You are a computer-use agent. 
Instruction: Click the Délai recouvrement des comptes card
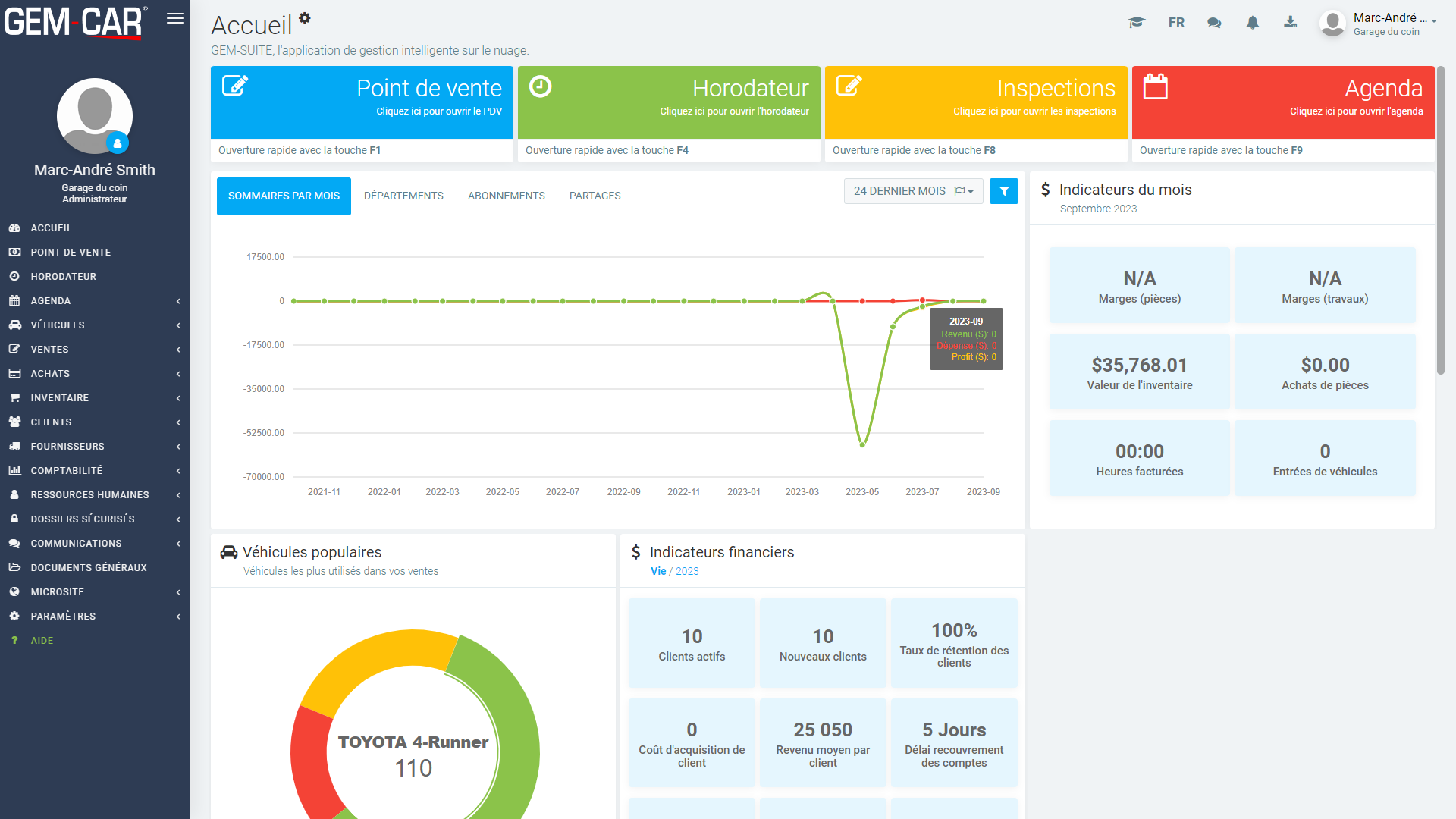tap(954, 742)
